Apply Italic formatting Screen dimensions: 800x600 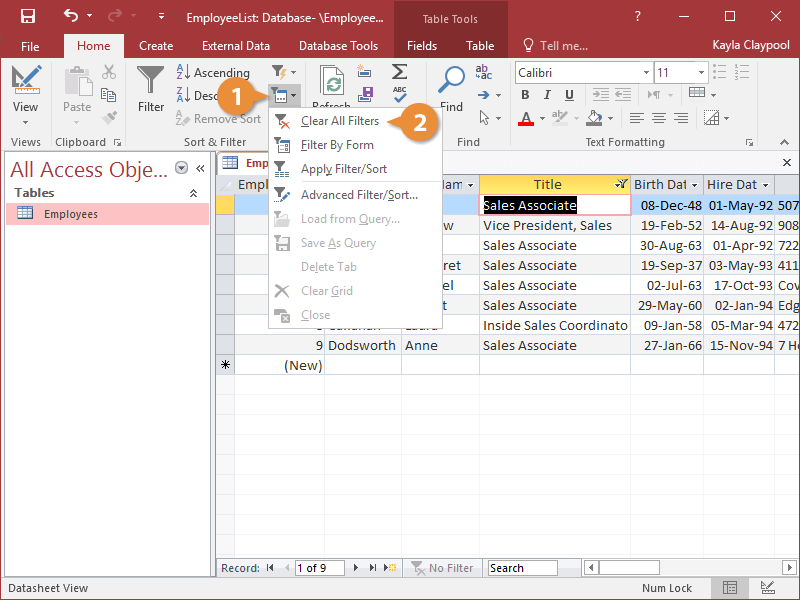click(x=548, y=95)
